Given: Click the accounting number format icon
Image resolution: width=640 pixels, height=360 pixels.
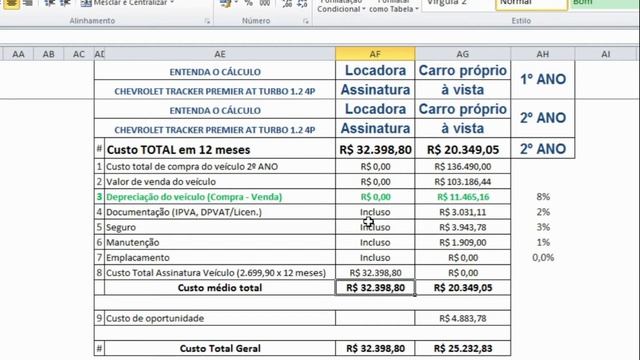Looking at the screenshot, I should pyautogui.click(x=225, y=3).
